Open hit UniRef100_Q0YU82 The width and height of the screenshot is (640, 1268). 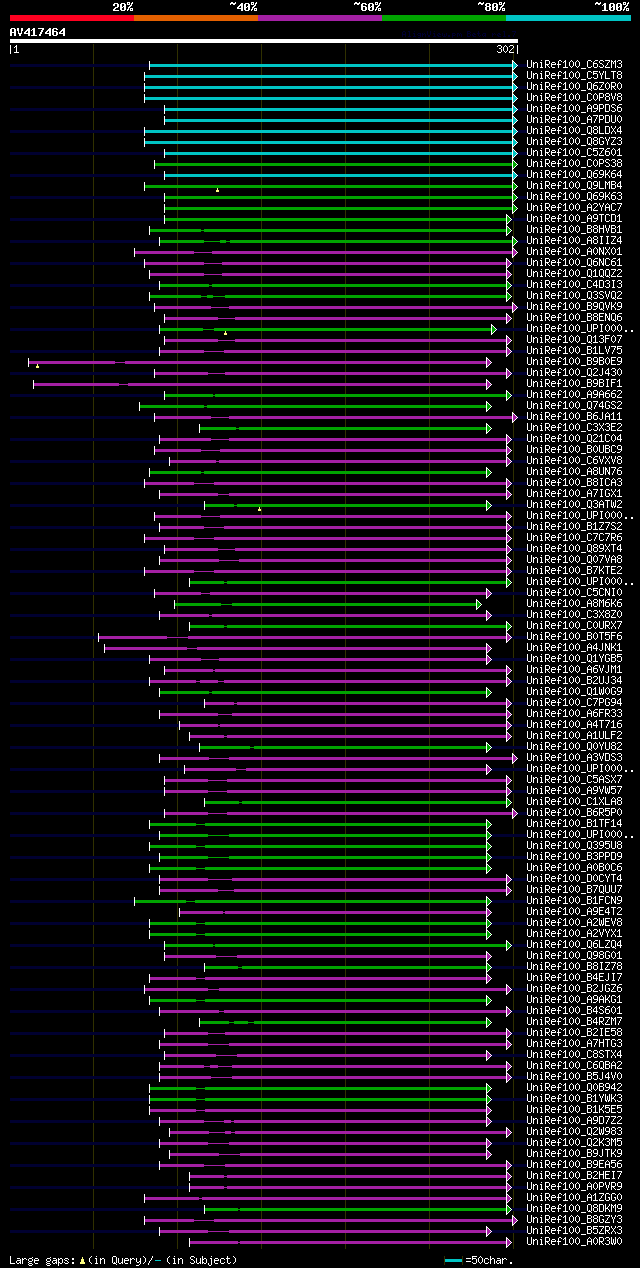pyautogui.click(x=574, y=746)
